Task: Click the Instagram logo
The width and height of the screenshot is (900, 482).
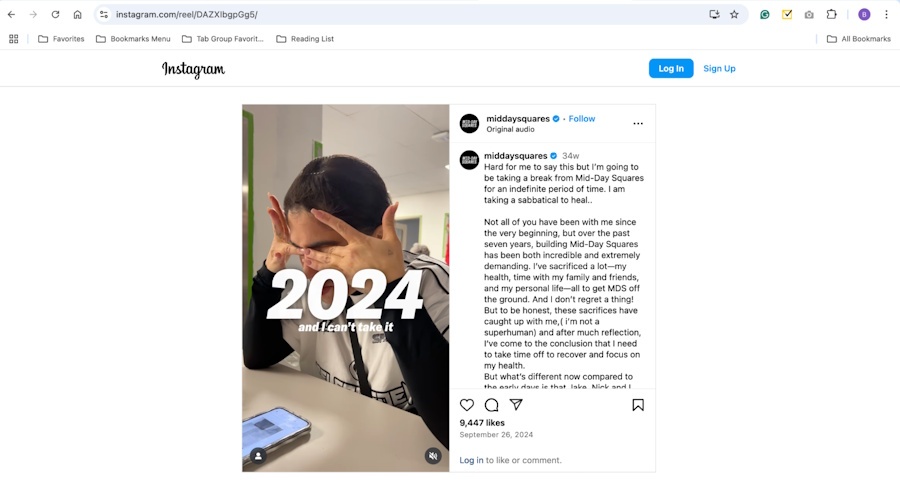Action: coord(193,69)
